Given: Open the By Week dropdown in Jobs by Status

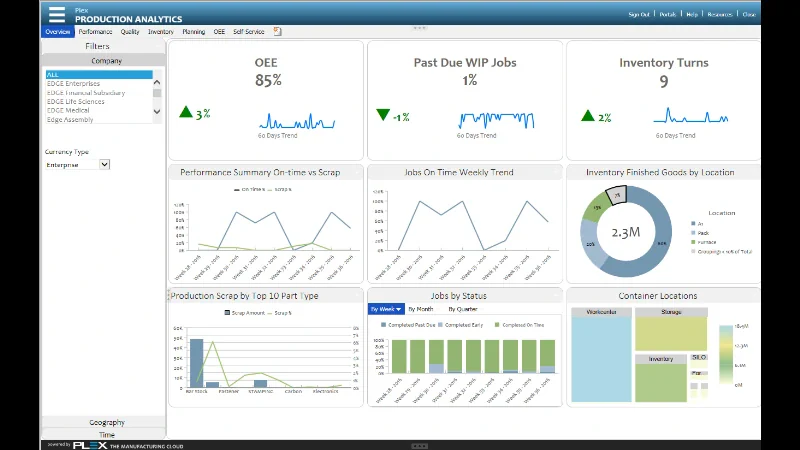Looking at the screenshot, I should coord(386,309).
